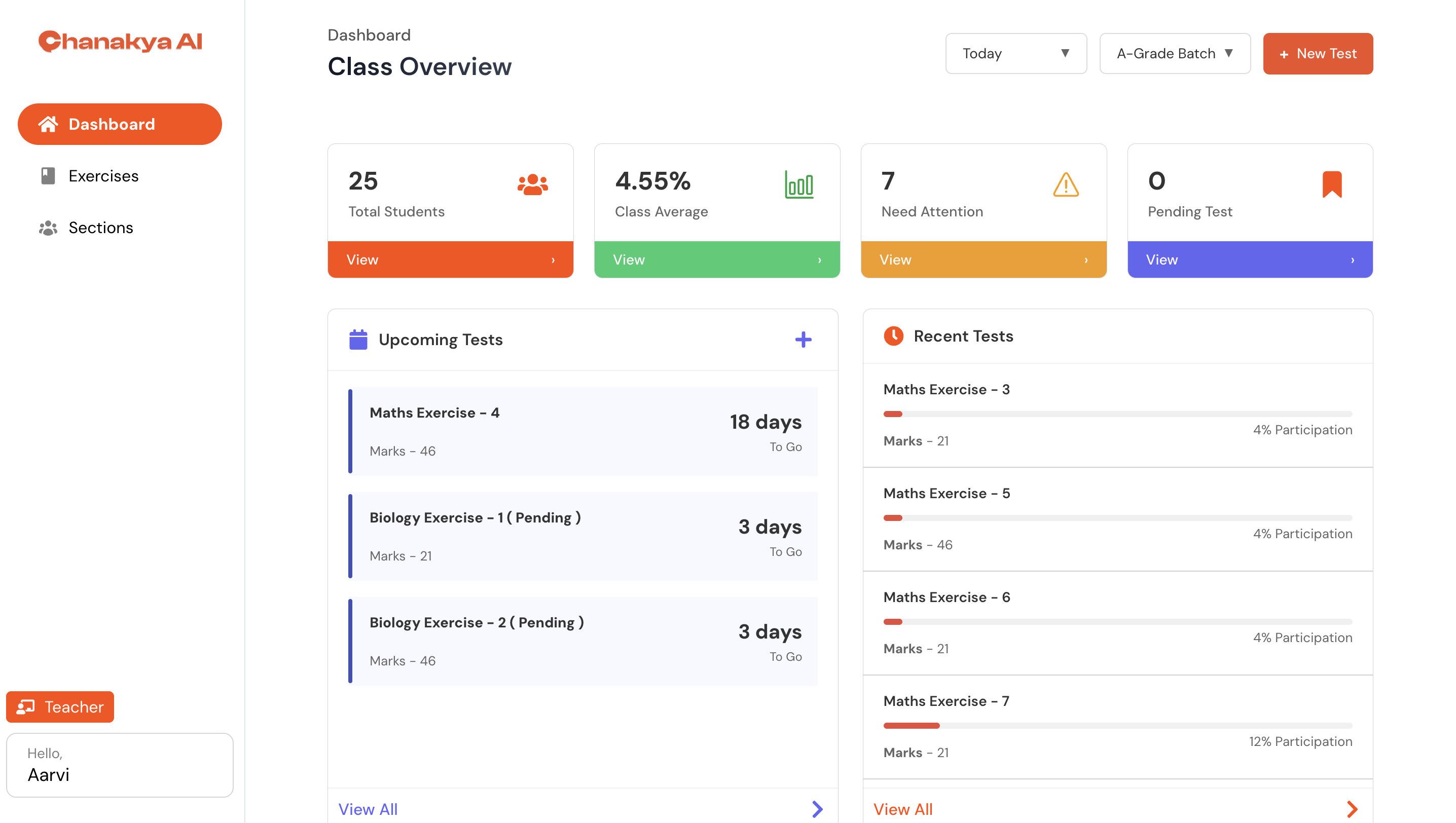Image resolution: width=1456 pixels, height=823 pixels.
Task: Go to the Dashboard menu item
Action: pos(119,124)
